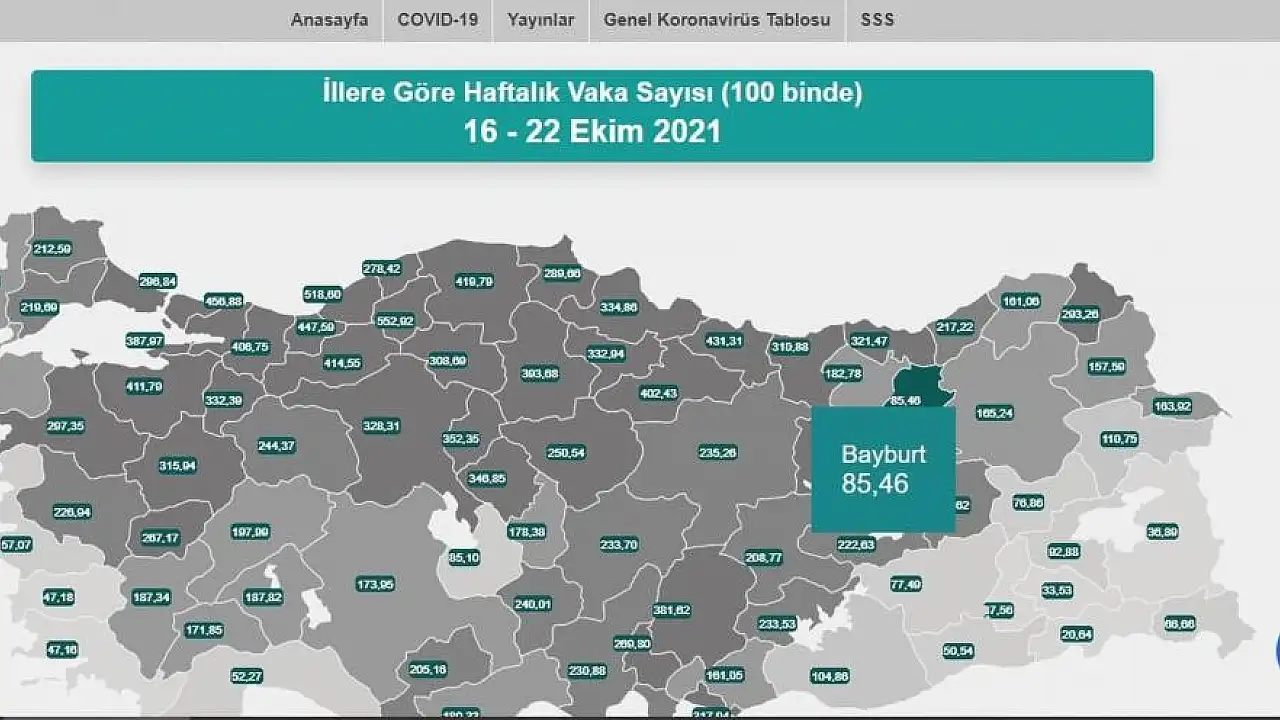Open the Anasayfa menu item
This screenshot has width=1280, height=720.
tap(329, 20)
